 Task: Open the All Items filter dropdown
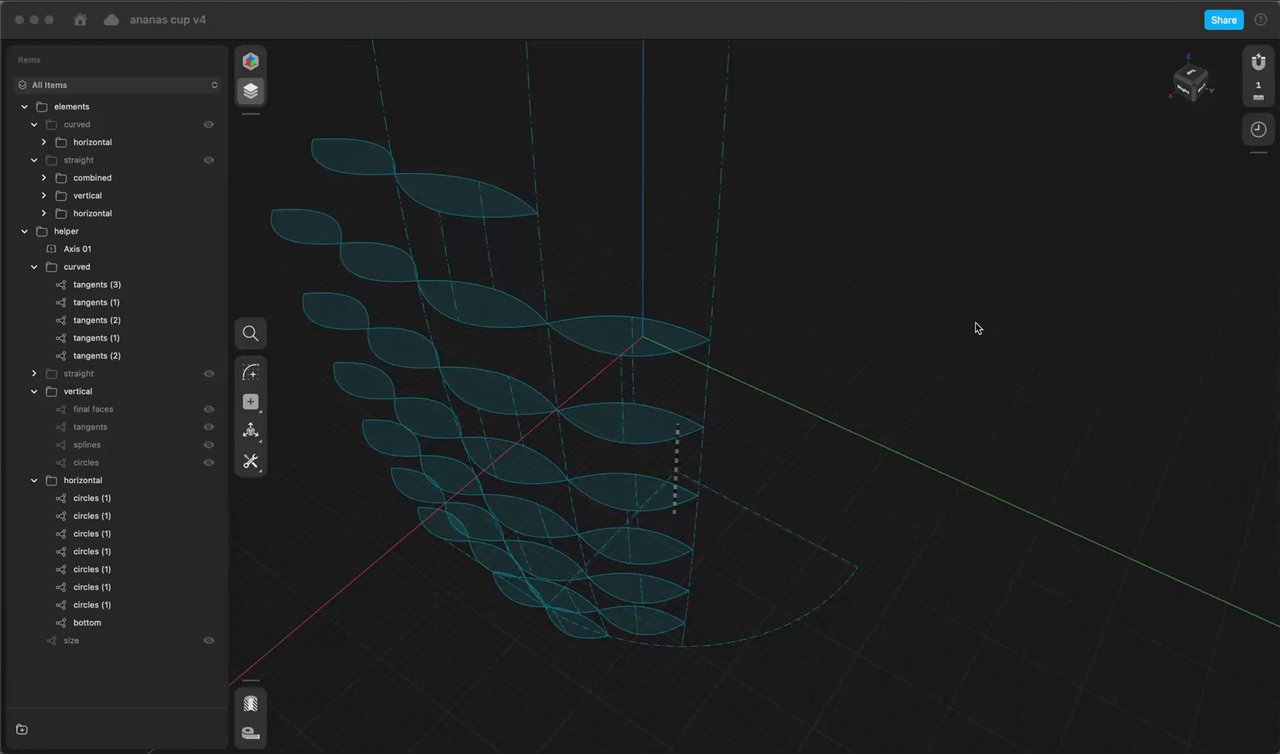(x=118, y=85)
